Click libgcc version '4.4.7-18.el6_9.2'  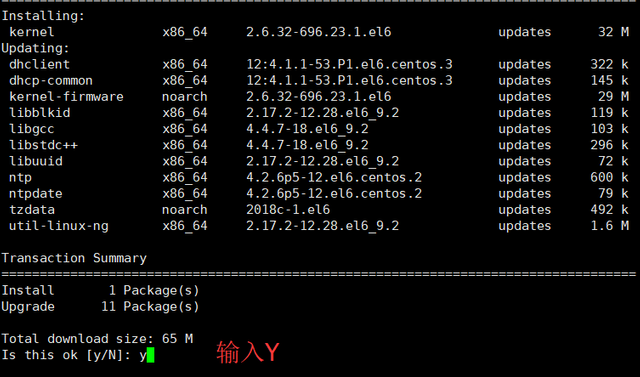tap(307, 129)
